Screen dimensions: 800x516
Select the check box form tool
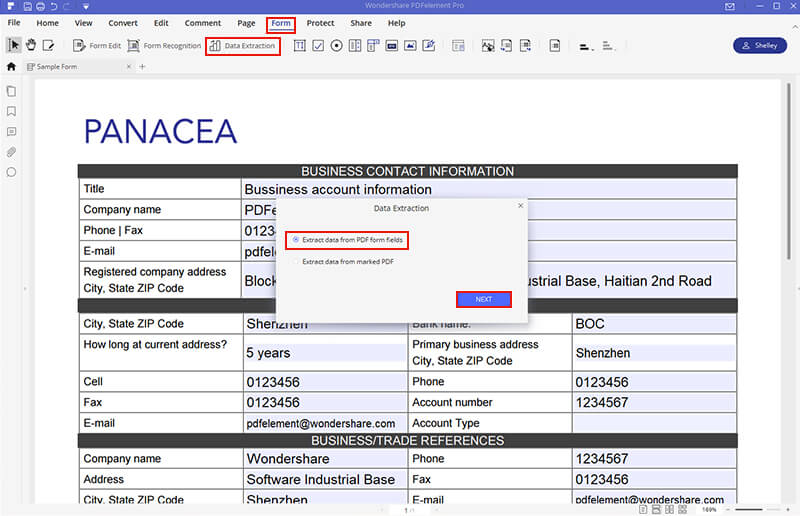[318, 46]
